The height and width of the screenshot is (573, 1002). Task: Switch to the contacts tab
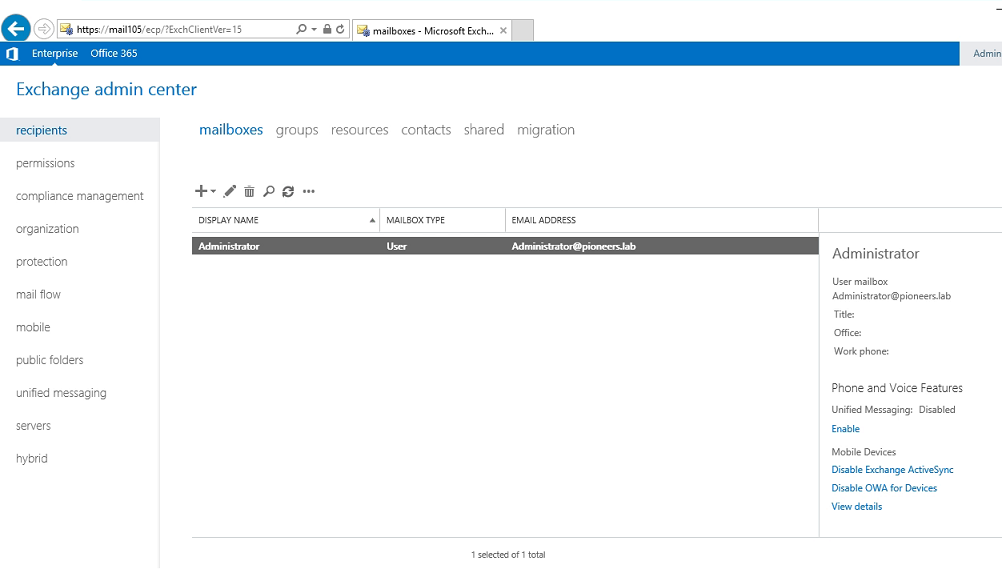(426, 130)
